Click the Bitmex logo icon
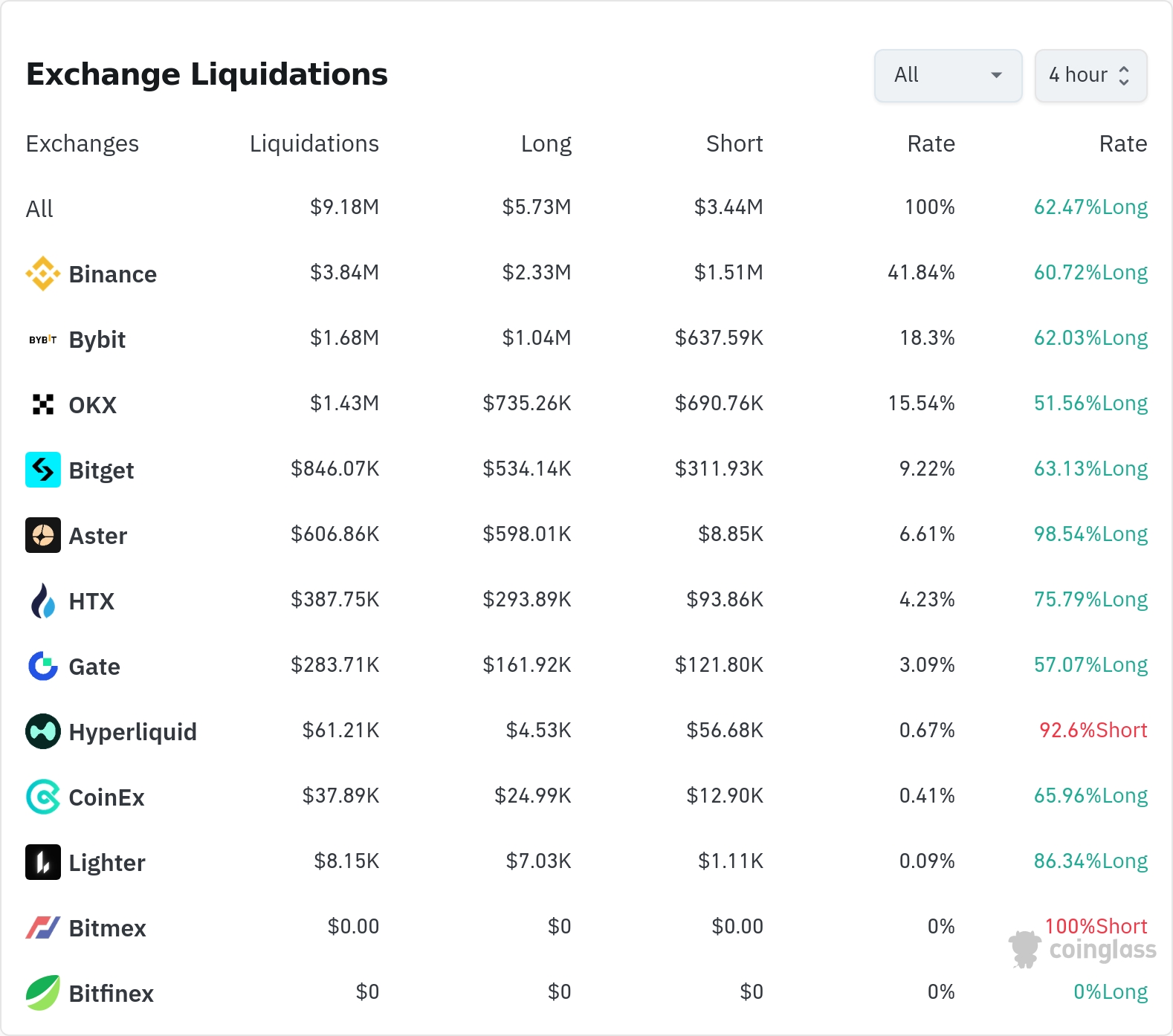The width and height of the screenshot is (1173, 1036). point(43,927)
